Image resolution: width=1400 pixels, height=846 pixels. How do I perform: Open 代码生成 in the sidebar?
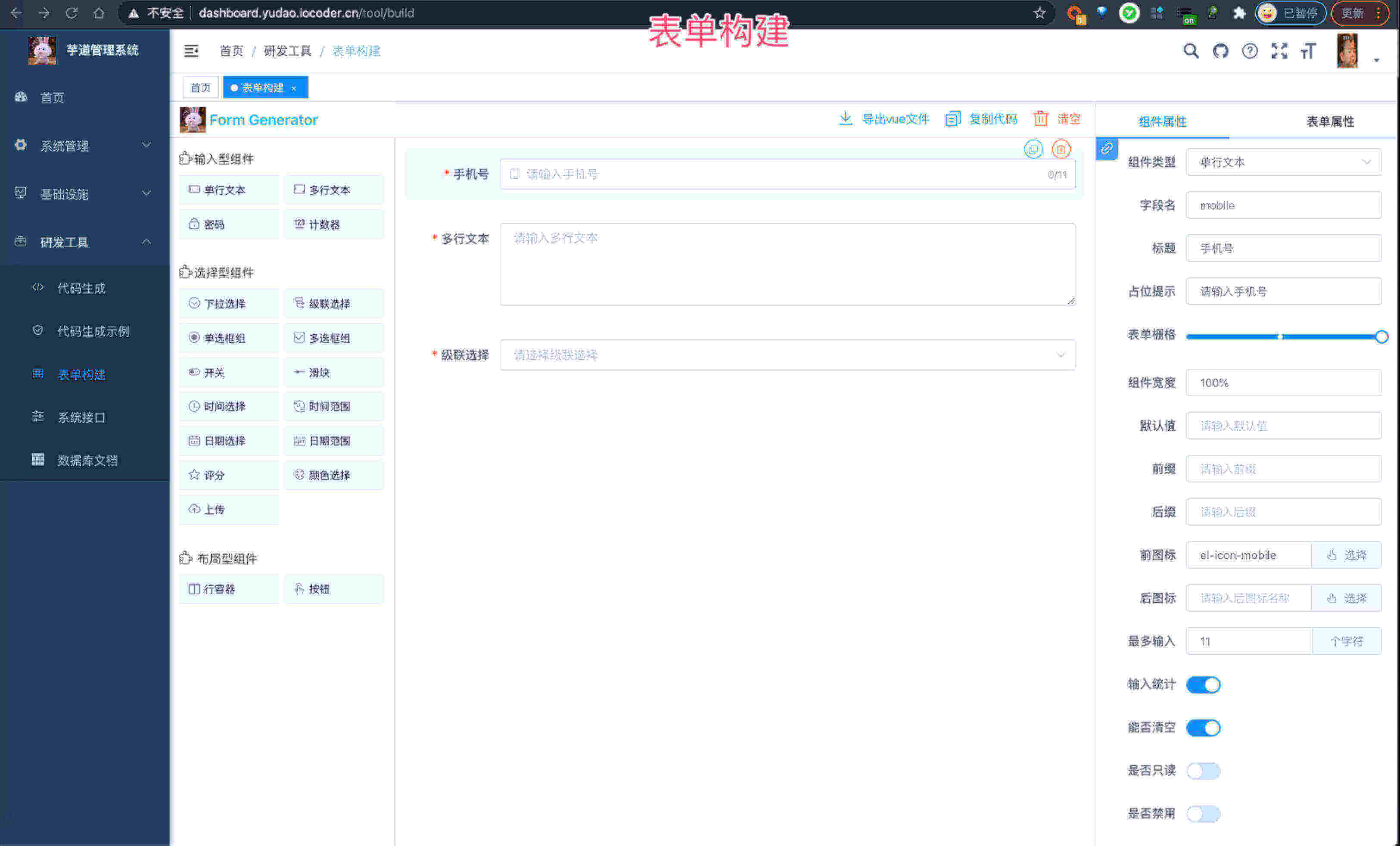pyautogui.click(x=82, y=288)
